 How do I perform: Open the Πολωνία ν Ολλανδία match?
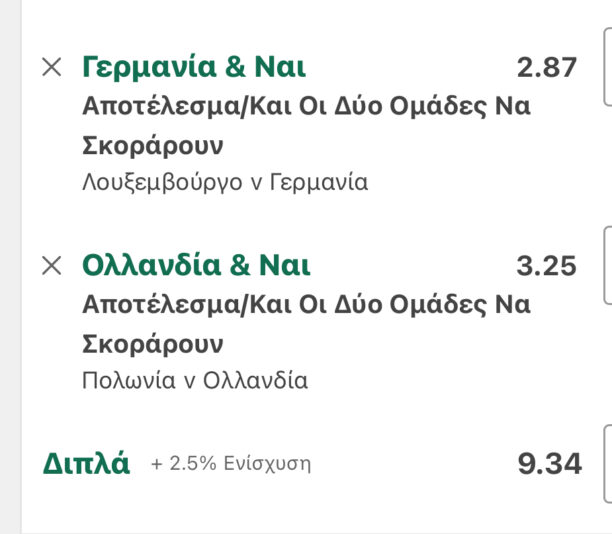tap(195, 381)
